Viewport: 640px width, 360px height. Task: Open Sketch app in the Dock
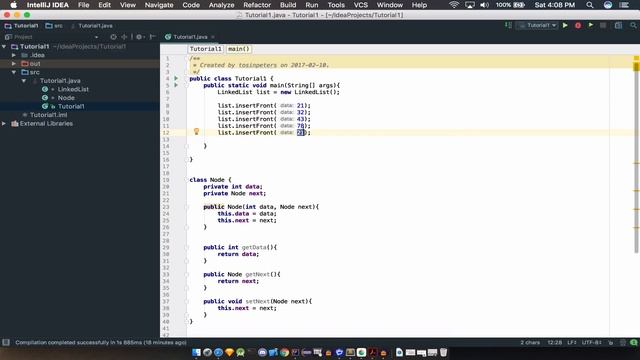(229, 352)
